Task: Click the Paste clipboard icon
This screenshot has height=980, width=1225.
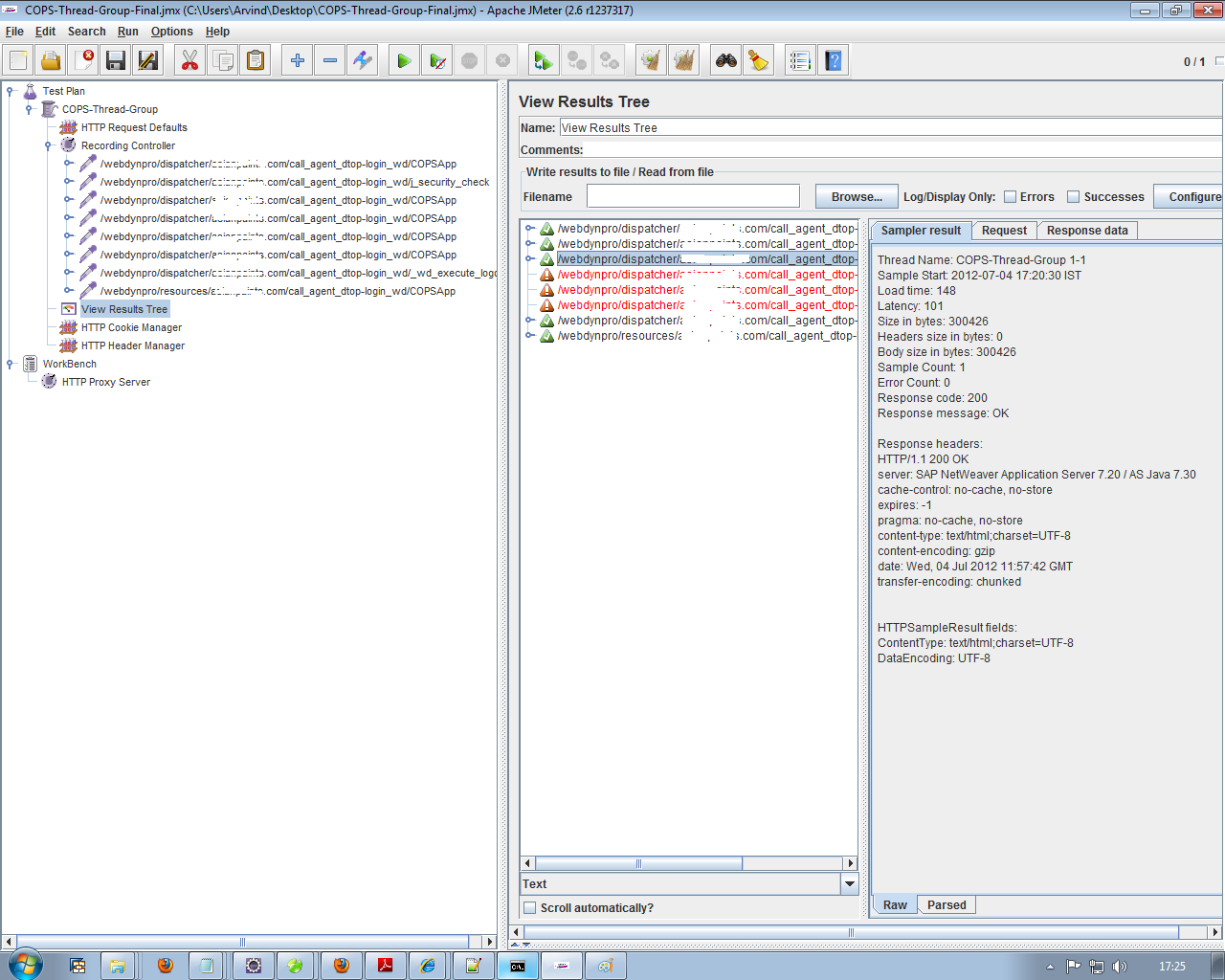Action: pos(256,60)
